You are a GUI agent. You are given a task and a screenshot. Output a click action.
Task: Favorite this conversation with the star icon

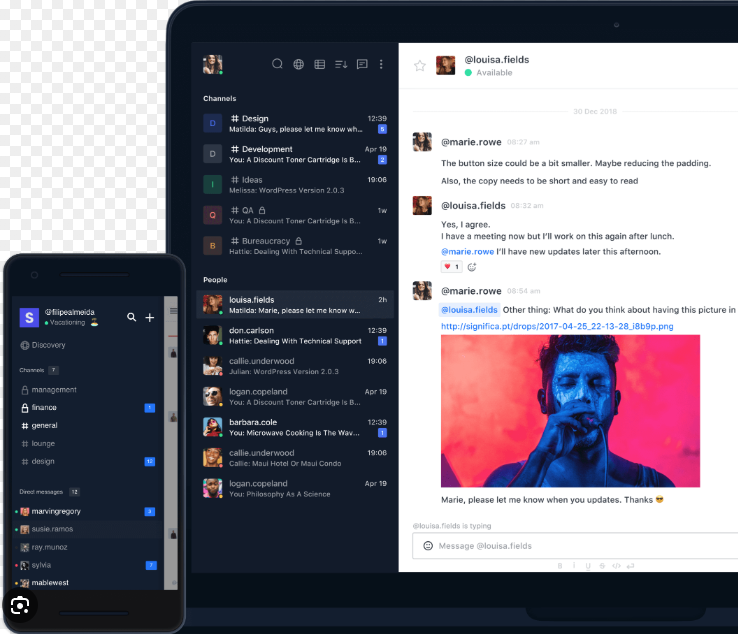pos(420,65)
